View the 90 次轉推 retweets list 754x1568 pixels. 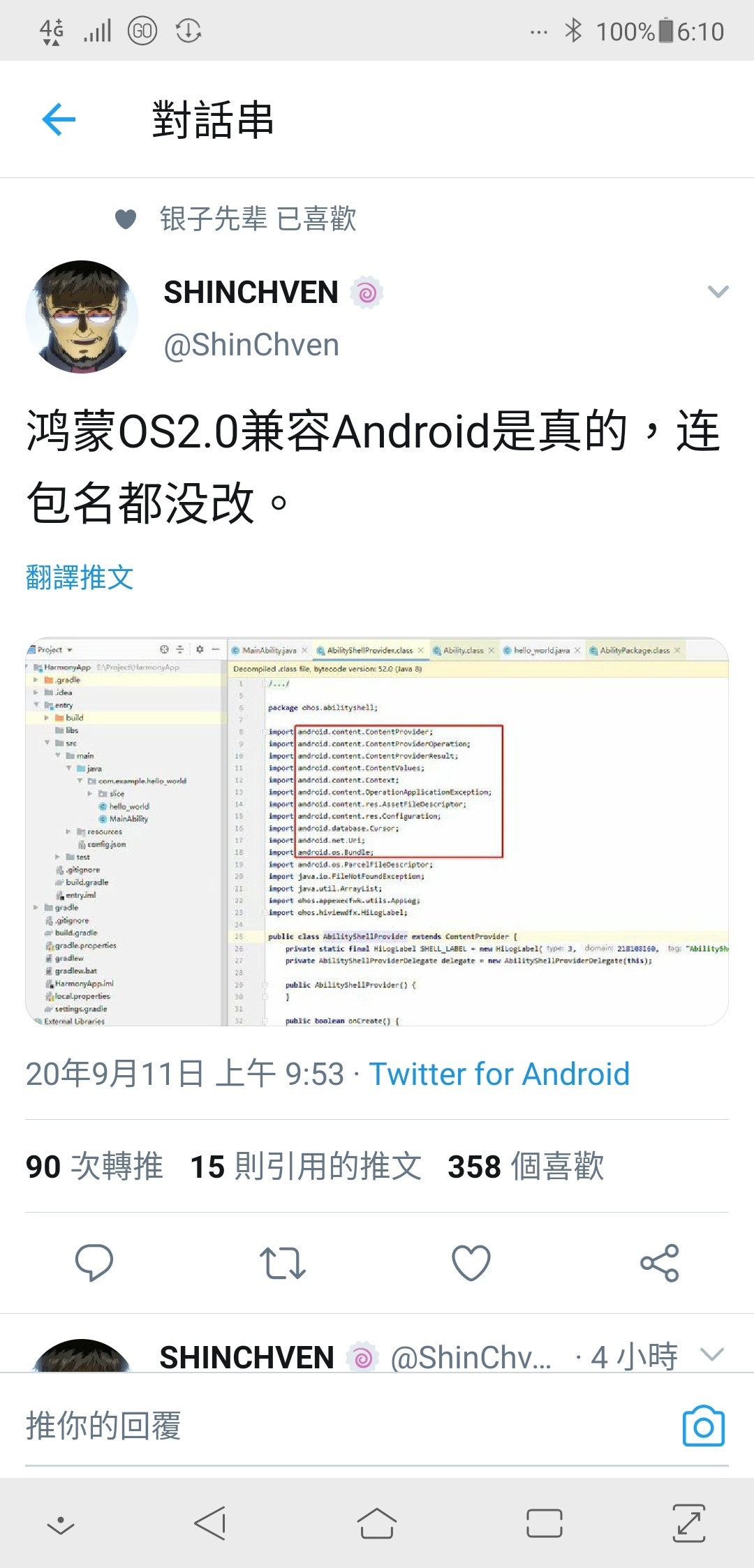(x=94, y=1167)
